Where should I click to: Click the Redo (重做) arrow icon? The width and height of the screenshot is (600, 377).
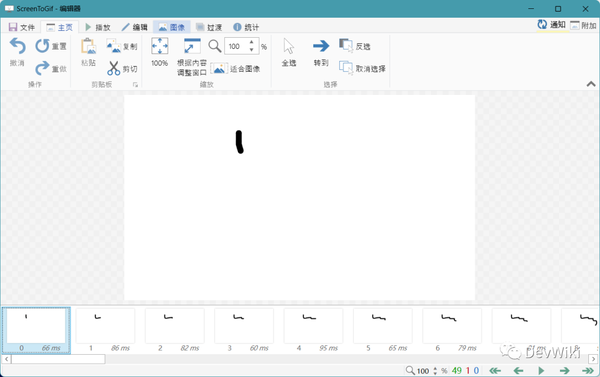pyautogui.click(x=42, y=69)
